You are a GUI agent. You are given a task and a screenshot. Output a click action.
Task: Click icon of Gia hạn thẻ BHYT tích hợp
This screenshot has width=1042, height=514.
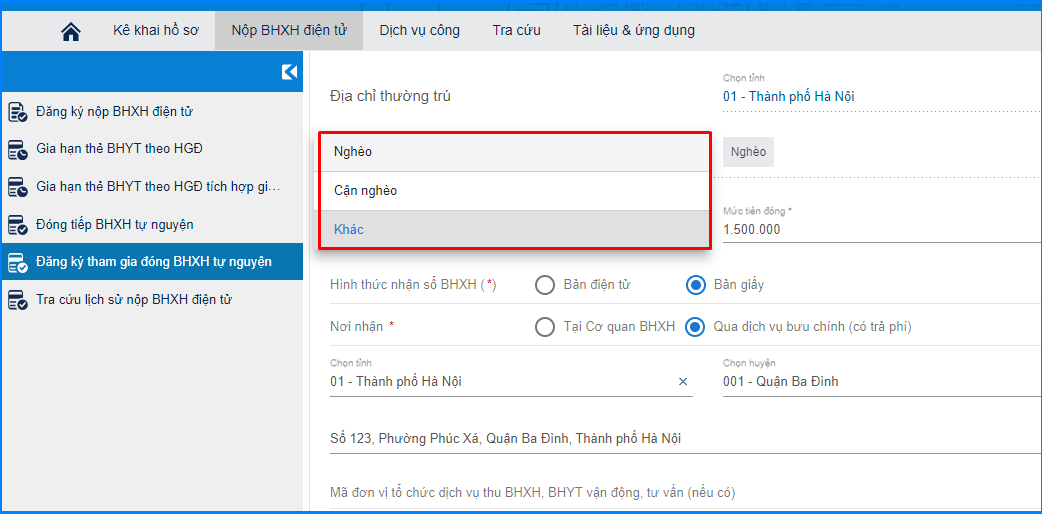(x=17, y=187)
